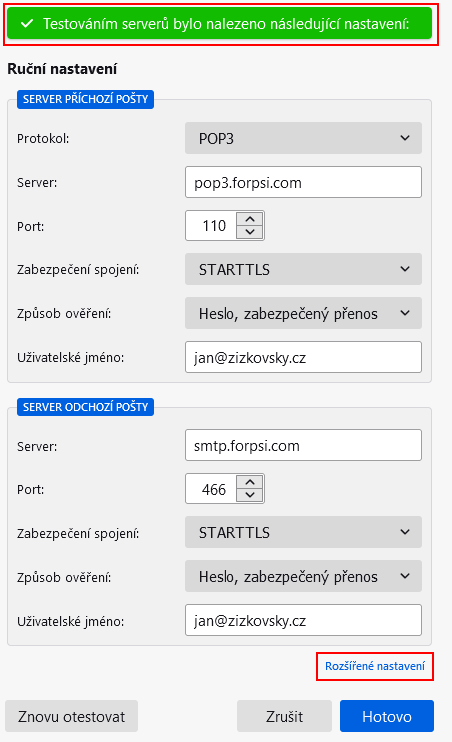Click the outgoing port 466 number field
The width and height of the screenshot is (452, 742).
coord(212,489)
